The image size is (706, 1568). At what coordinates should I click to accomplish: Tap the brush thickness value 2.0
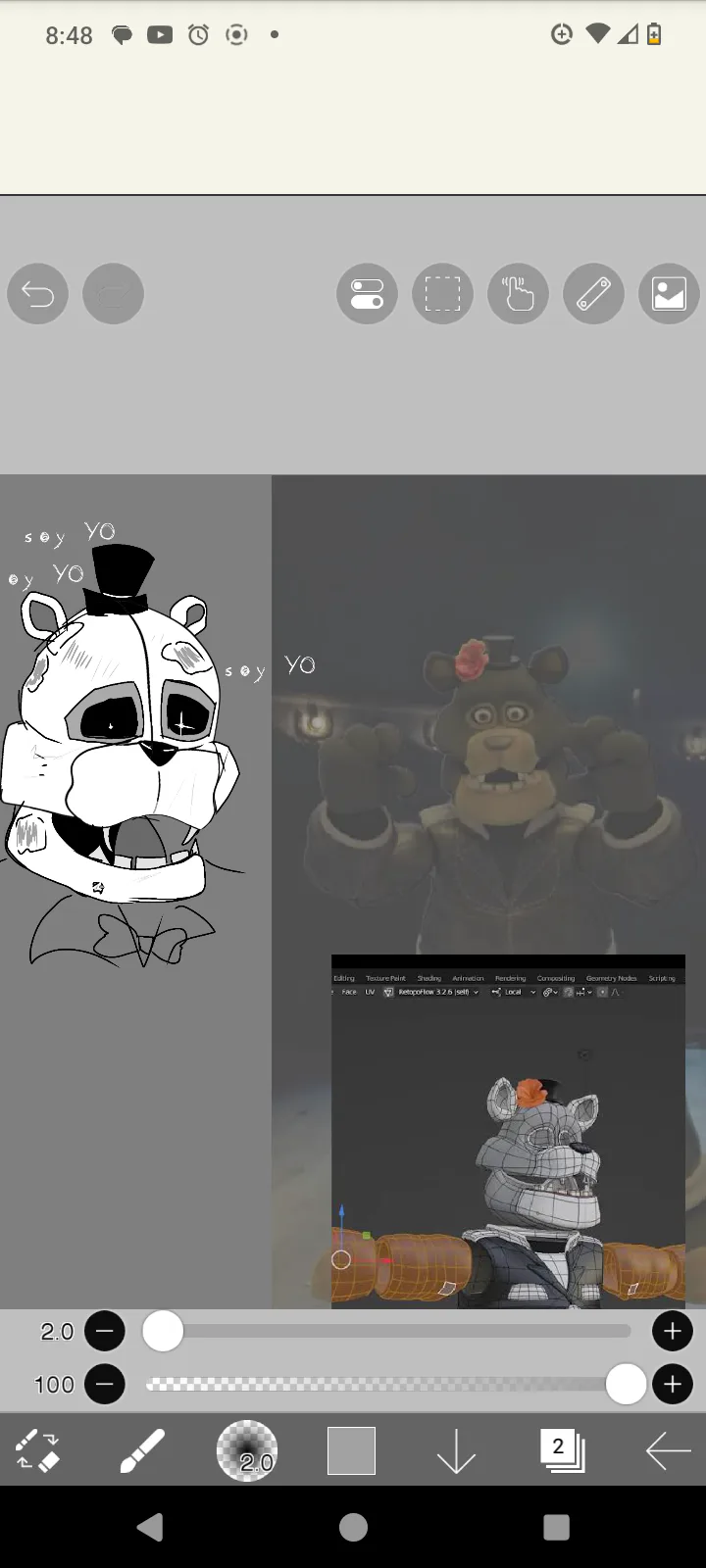click(x=57, y=1331)
